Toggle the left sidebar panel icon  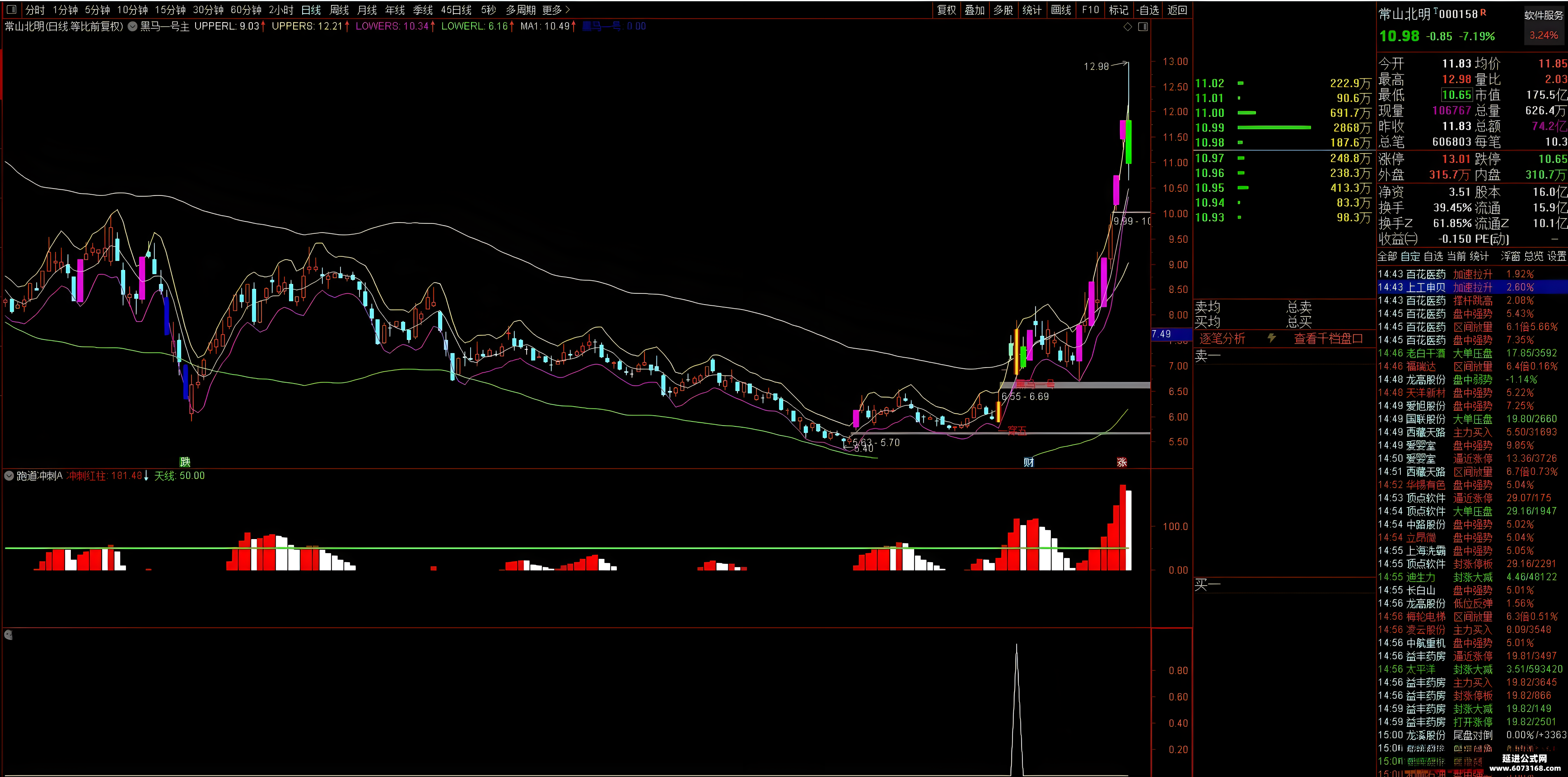click(x=11, y=10)
